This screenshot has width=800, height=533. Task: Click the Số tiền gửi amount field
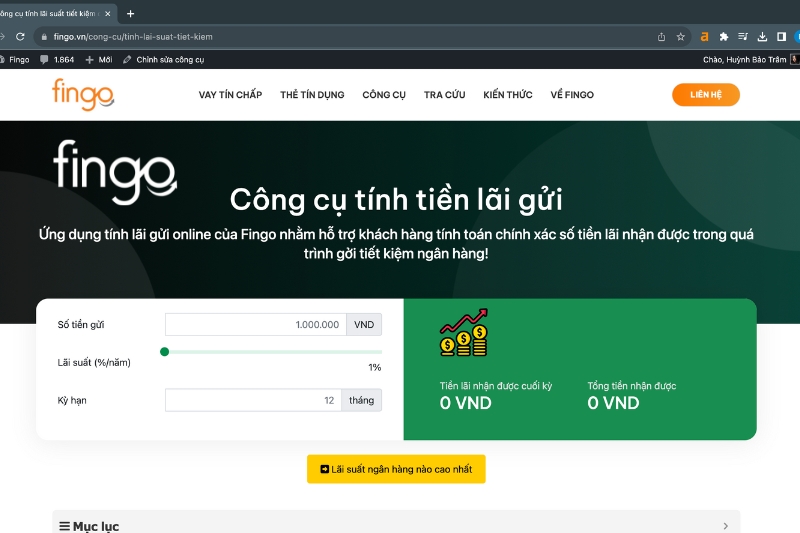[x=256, y=324]
